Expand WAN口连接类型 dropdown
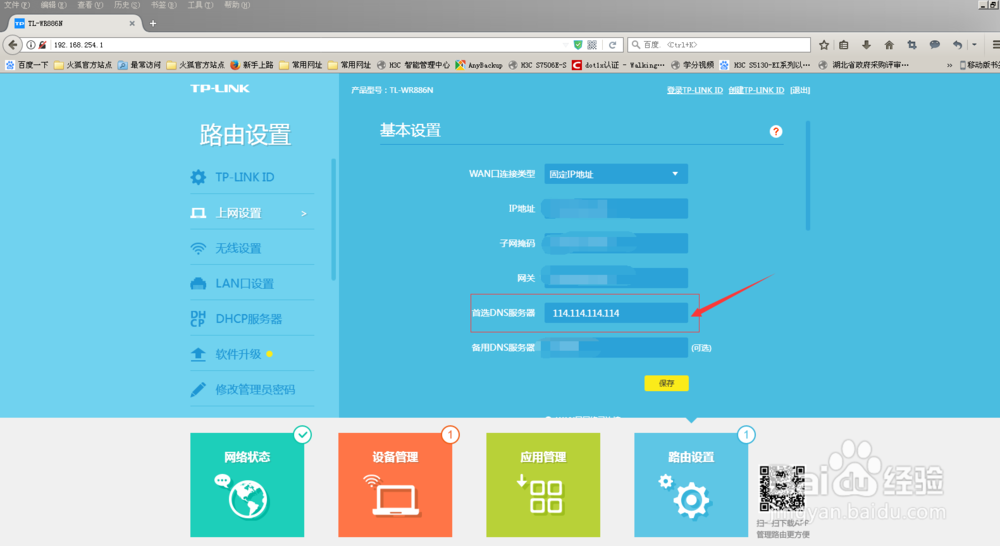The image size is (1000, 546). coord(615,174)
